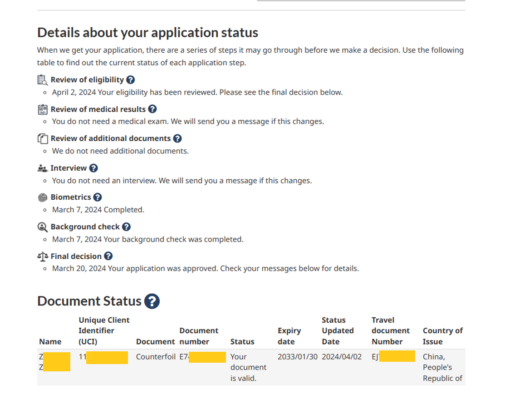Click the Background check magnifier icon
Viewport: 510px width, 404px height.
point(42,227)
